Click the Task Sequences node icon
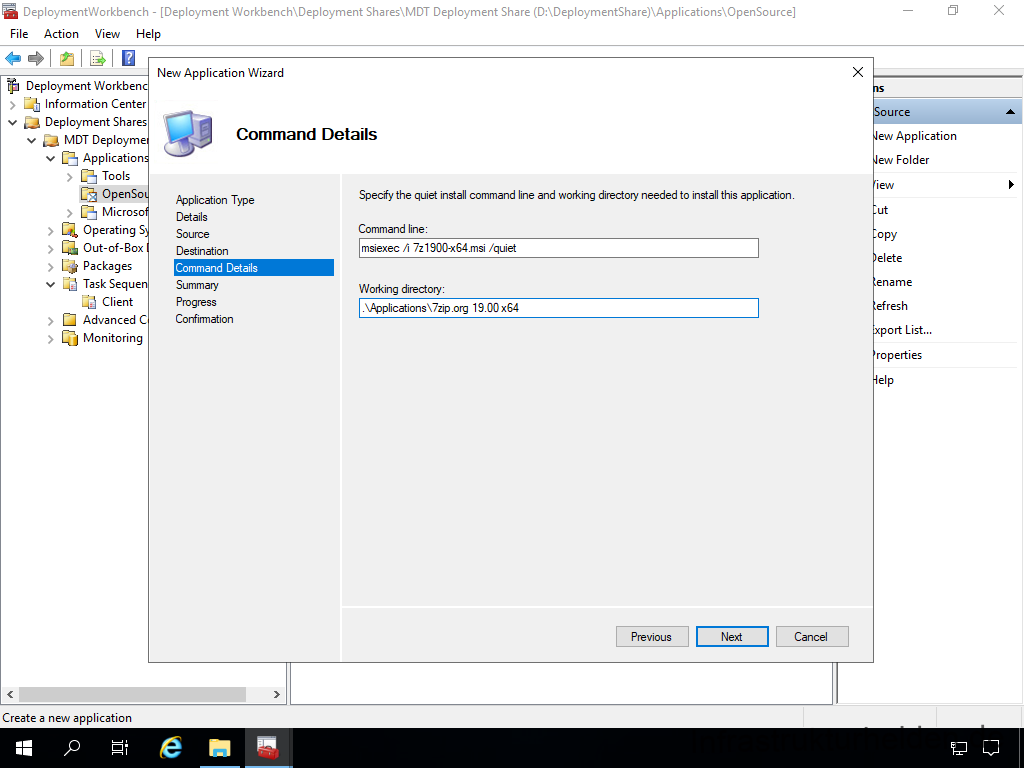Screen dimensions: 1024x768 tap(70, 284)
